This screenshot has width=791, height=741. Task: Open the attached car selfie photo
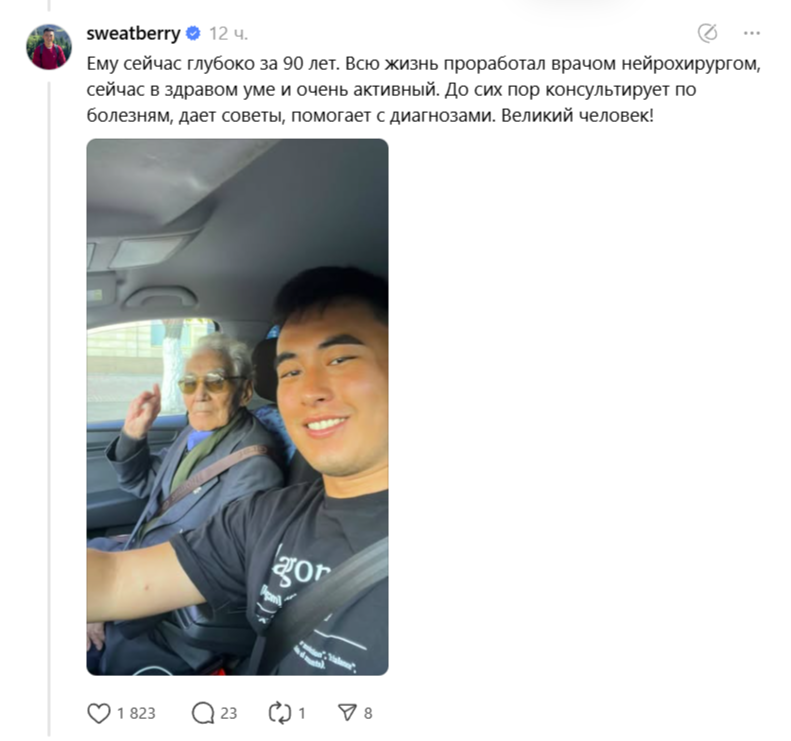pos(238,407)
